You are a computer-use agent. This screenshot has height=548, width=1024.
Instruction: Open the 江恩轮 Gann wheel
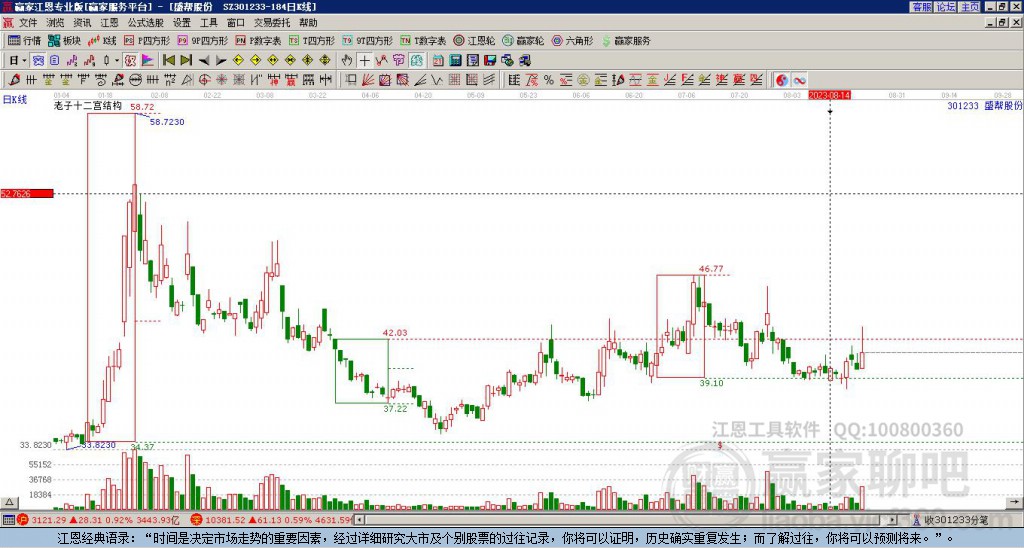click(x=474, y=40)
